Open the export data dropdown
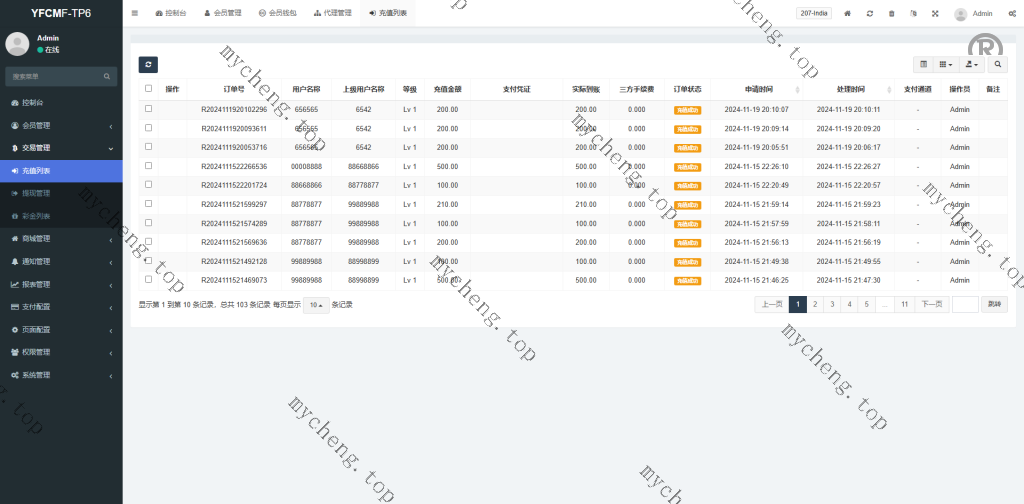This screenshot has height=504, width=1024. point(970,64)
